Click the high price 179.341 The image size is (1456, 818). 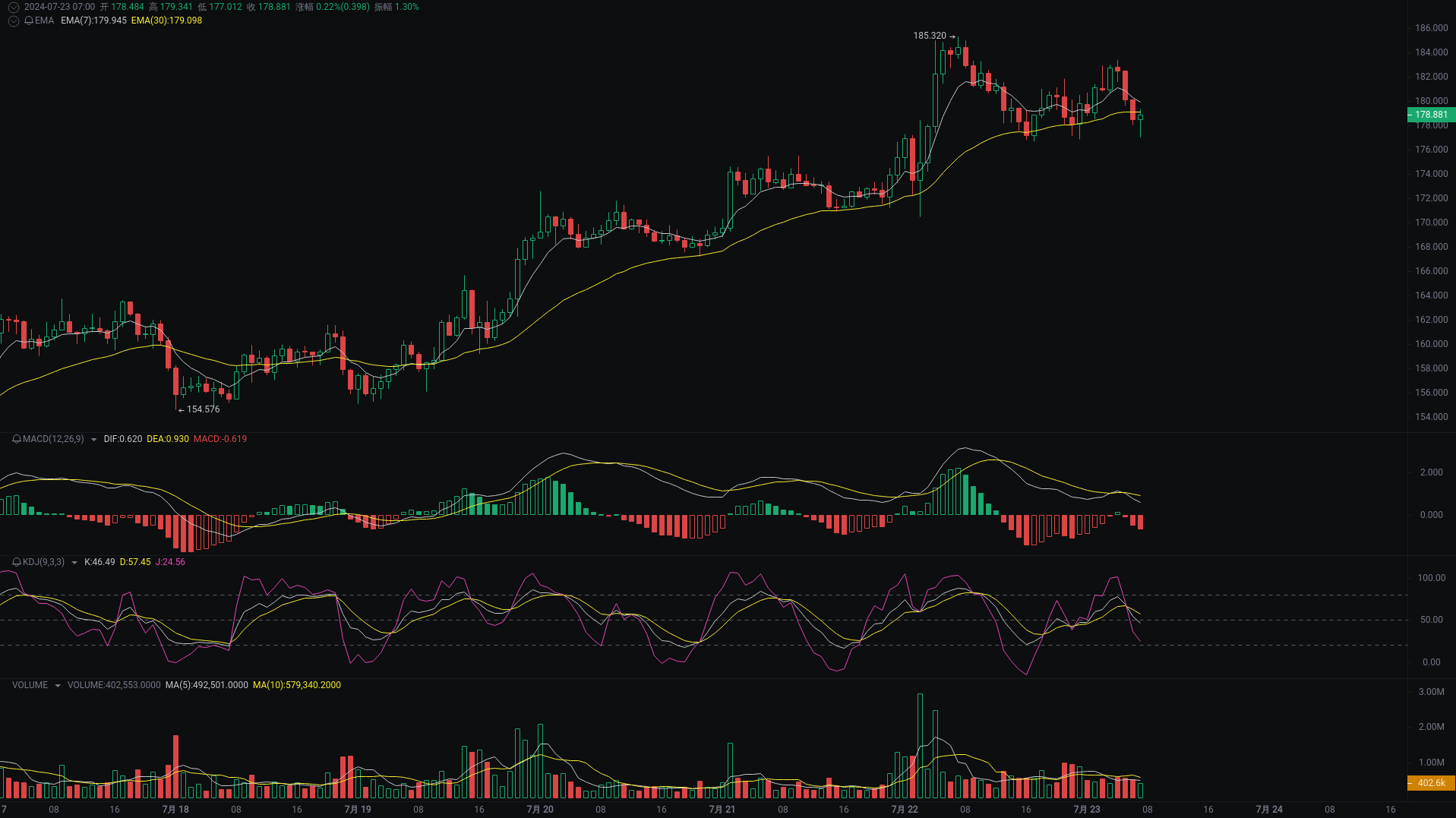tap(176, 7)
